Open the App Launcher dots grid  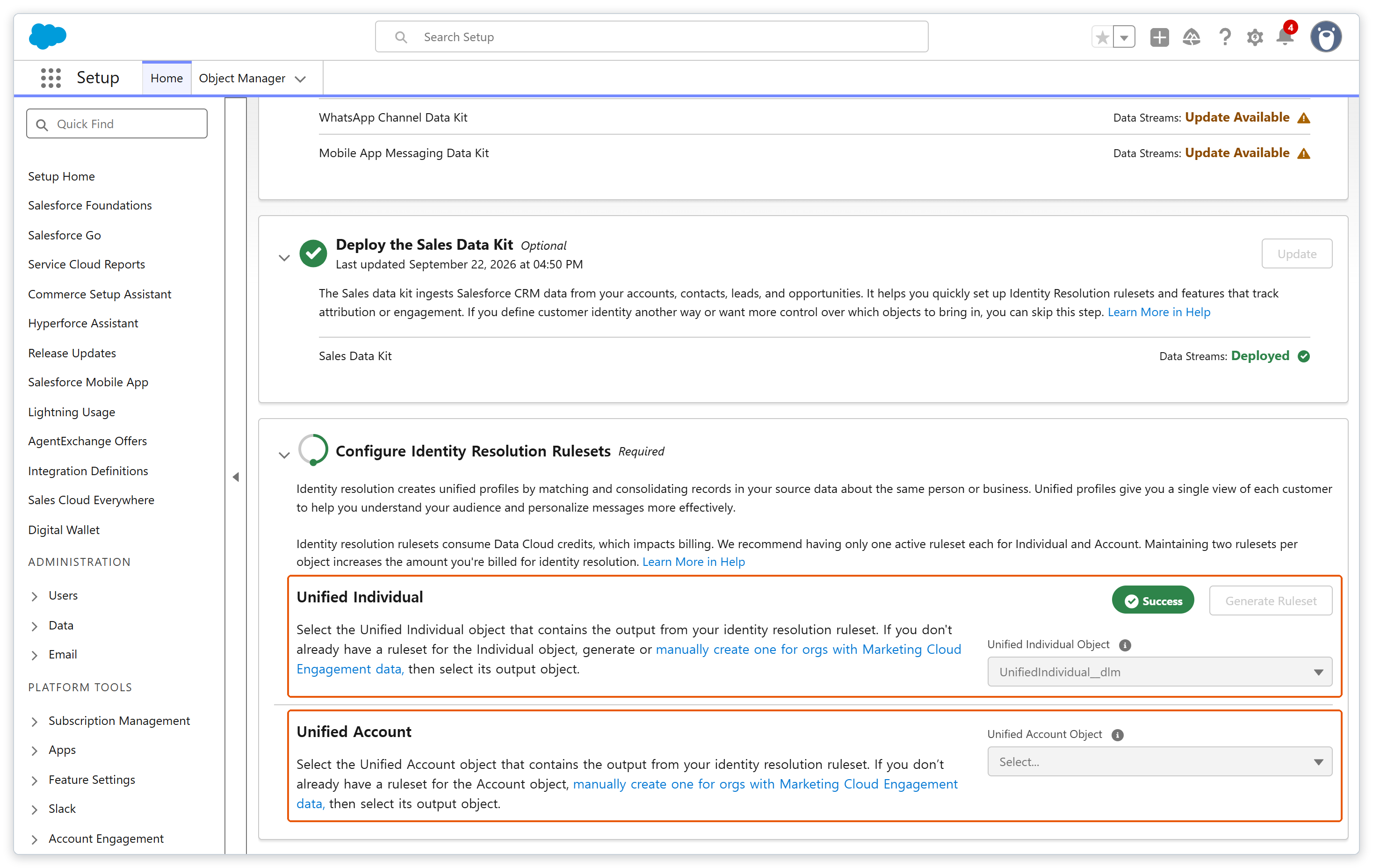(51, 78)
